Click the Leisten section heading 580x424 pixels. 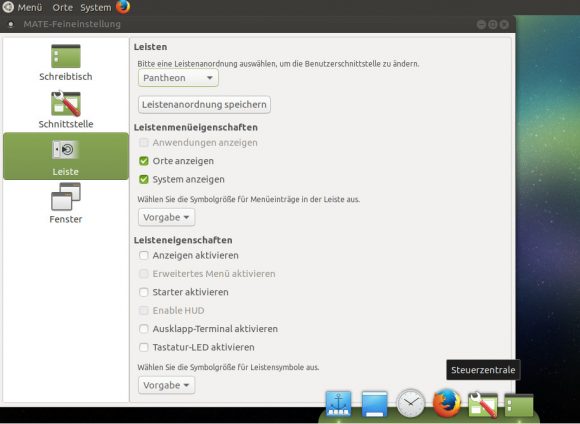[151, 47]
